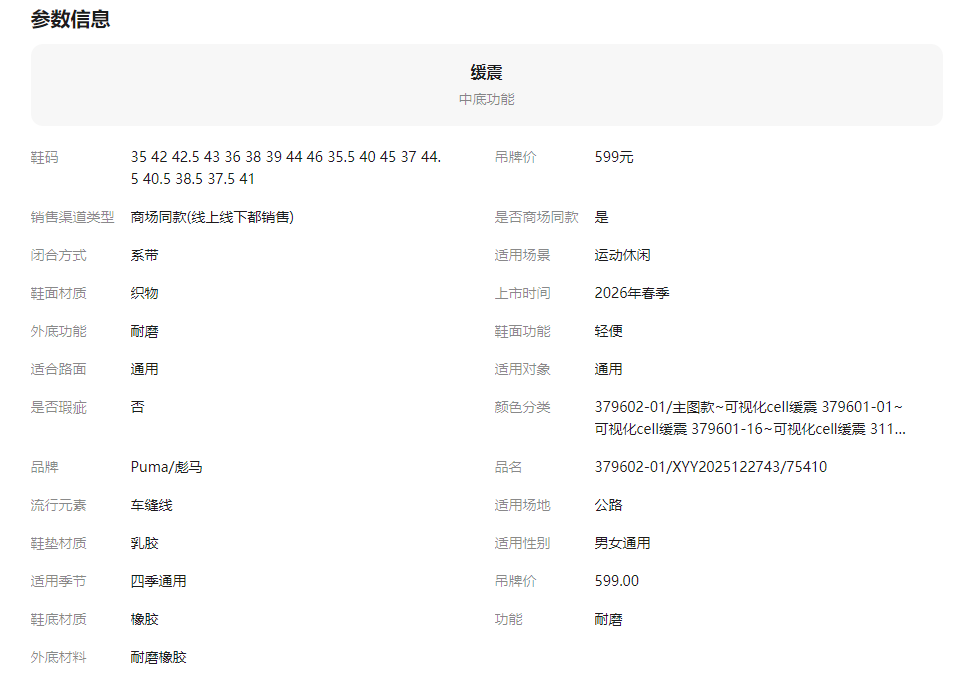967x696 pixels.
Task: Click the 系带 closure method value
Action: point(144,255)
